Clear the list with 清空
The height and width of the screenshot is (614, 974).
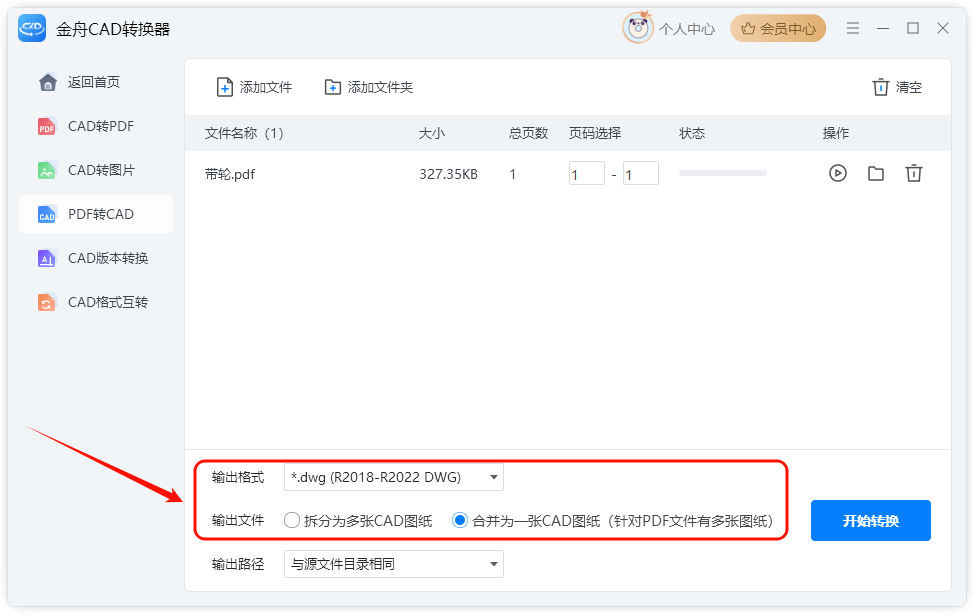pos(897,88)
